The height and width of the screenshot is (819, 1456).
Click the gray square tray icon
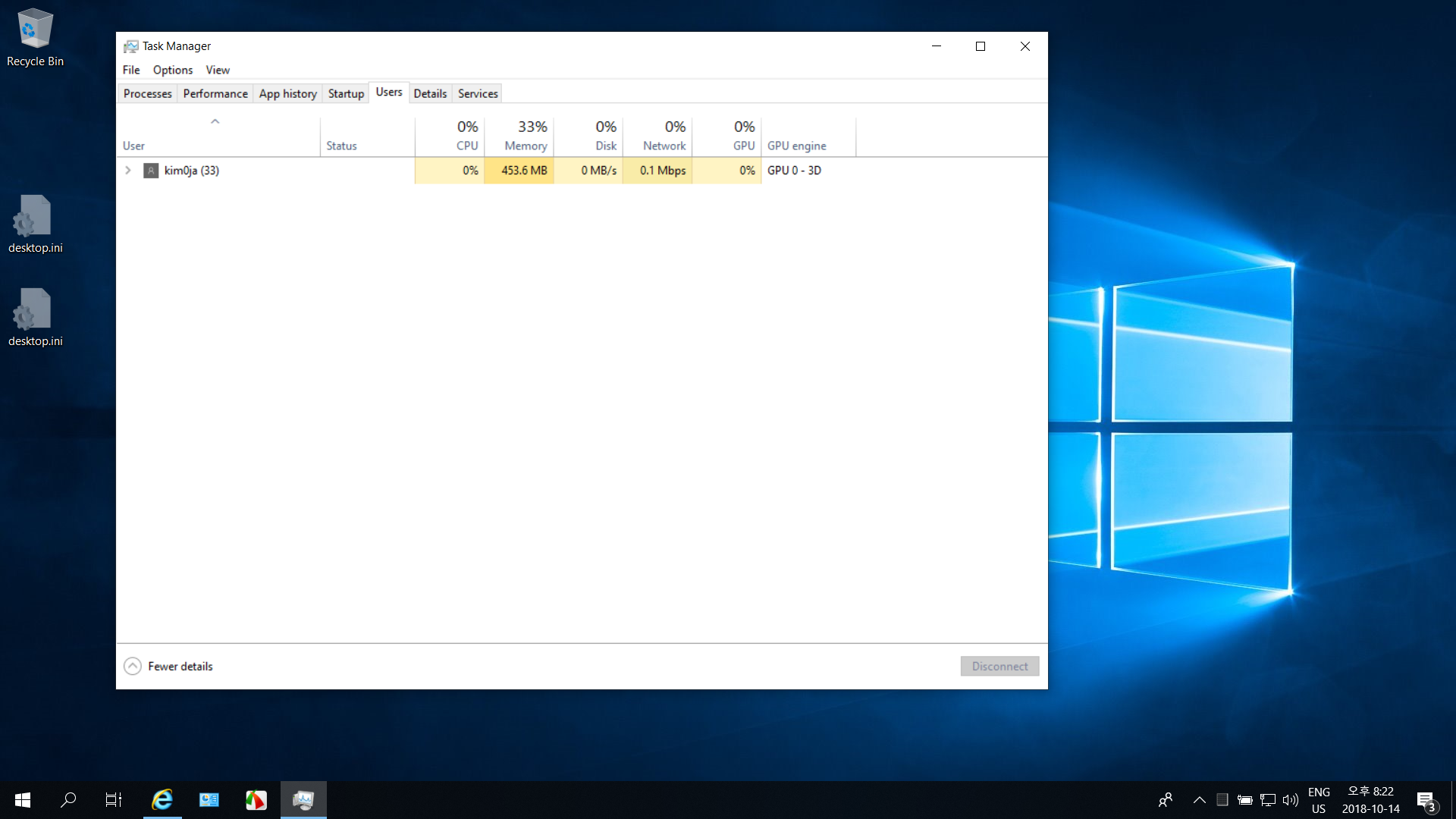1222,800
